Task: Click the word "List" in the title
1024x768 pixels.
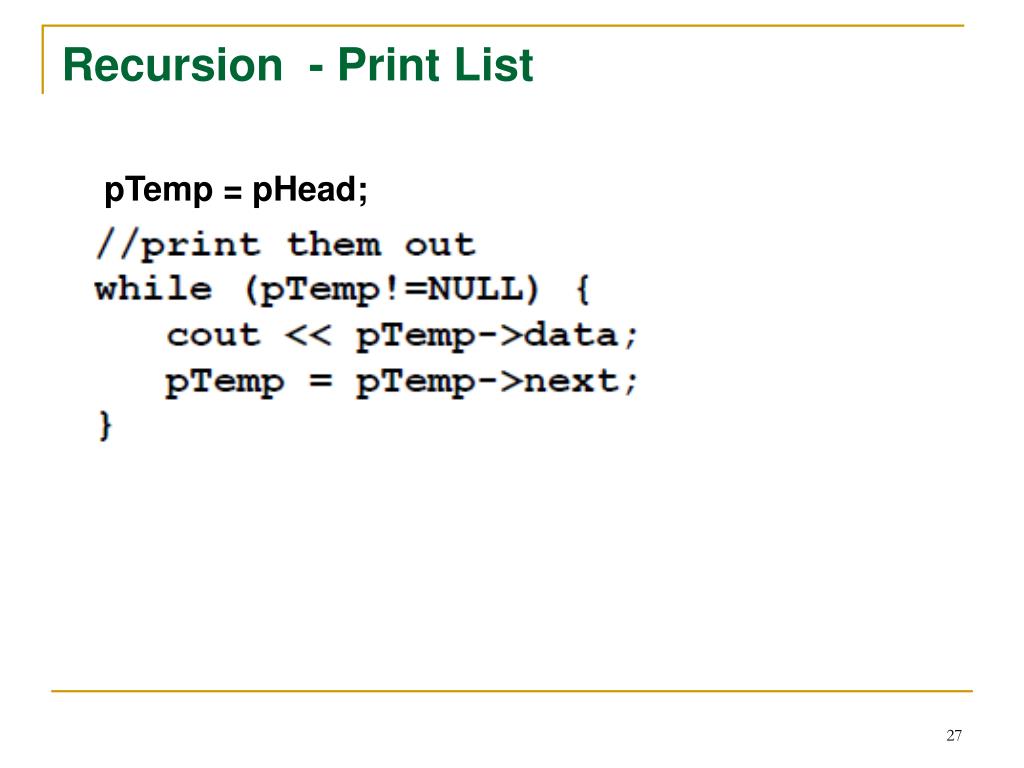Action: [497, 66]
